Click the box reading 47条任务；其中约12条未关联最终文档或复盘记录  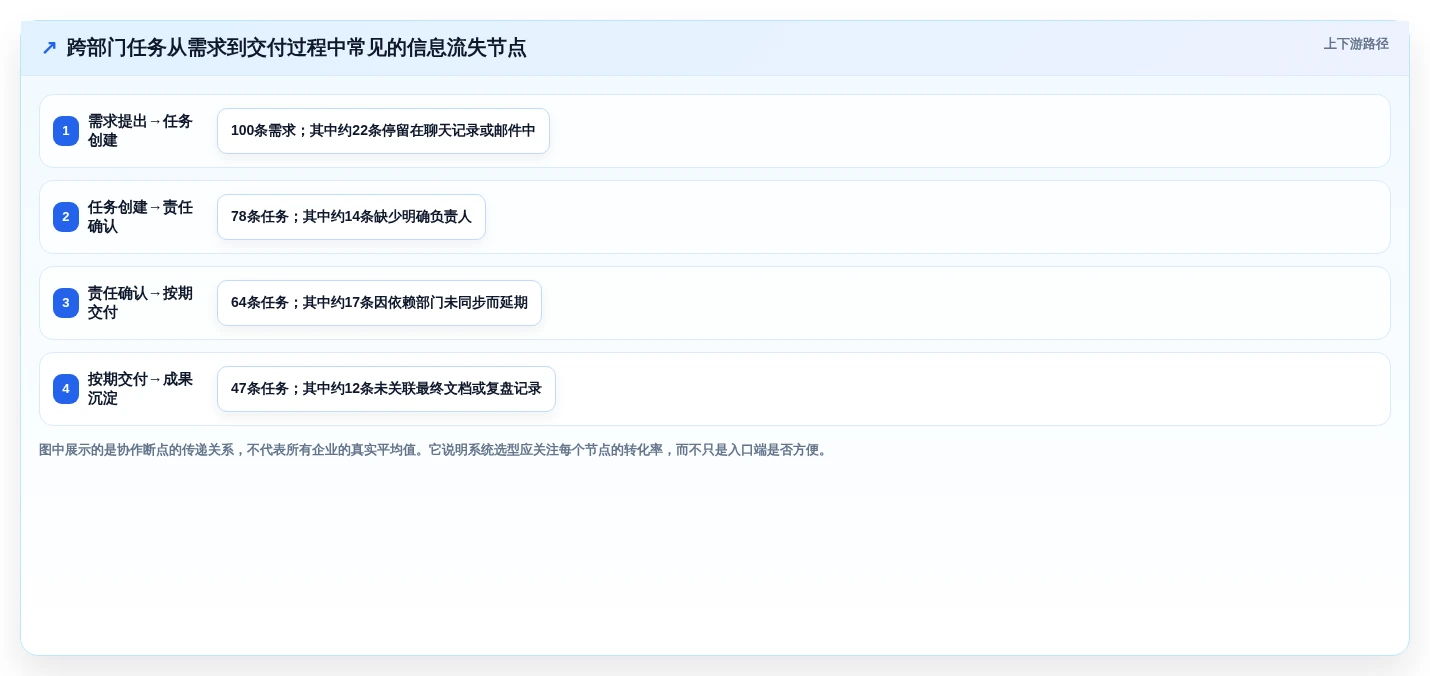(x=386, y=389)
